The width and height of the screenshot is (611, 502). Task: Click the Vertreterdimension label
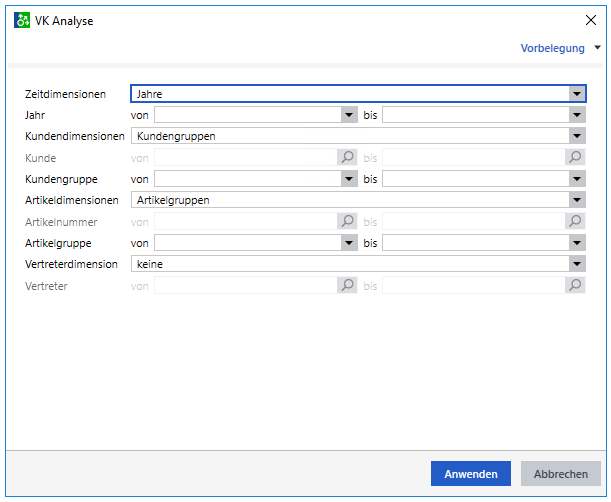71,264
